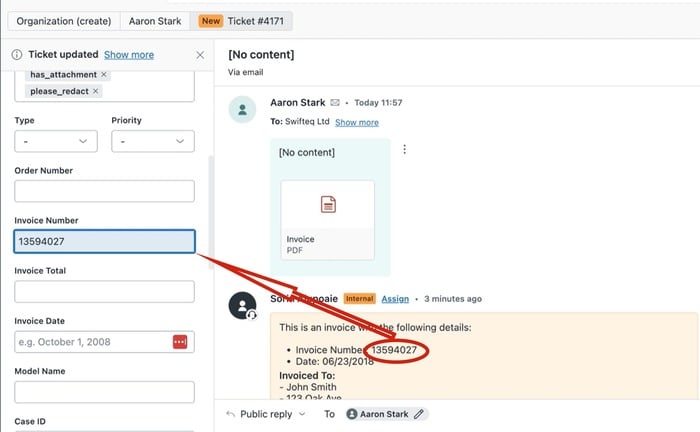Click the user icon in the Aaron Stark recipient chip

(352, 414)
